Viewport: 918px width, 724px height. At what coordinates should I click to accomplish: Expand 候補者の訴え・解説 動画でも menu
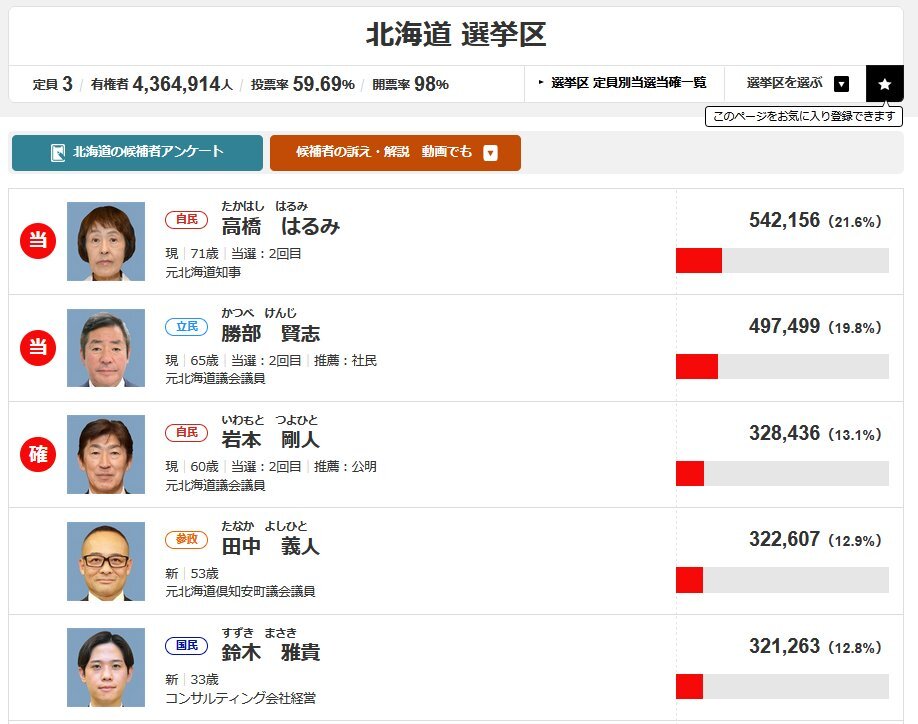[x=395, y=153]
